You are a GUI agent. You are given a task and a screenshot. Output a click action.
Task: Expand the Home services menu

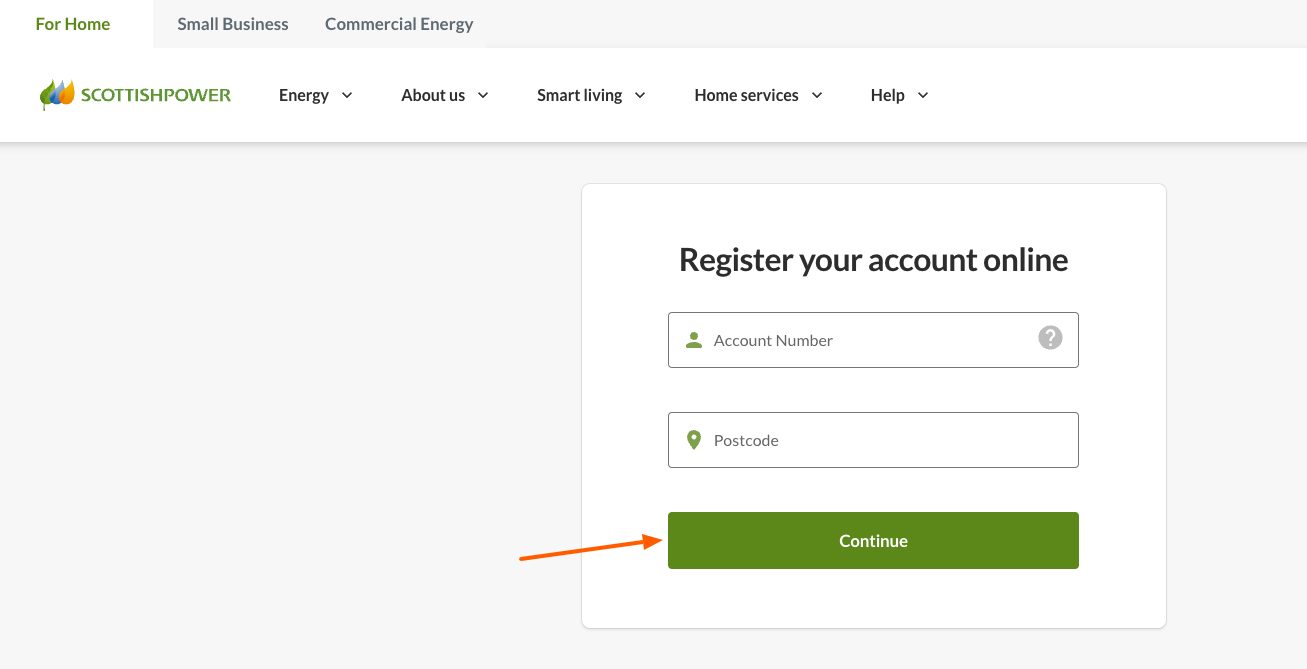pos(746,95)
